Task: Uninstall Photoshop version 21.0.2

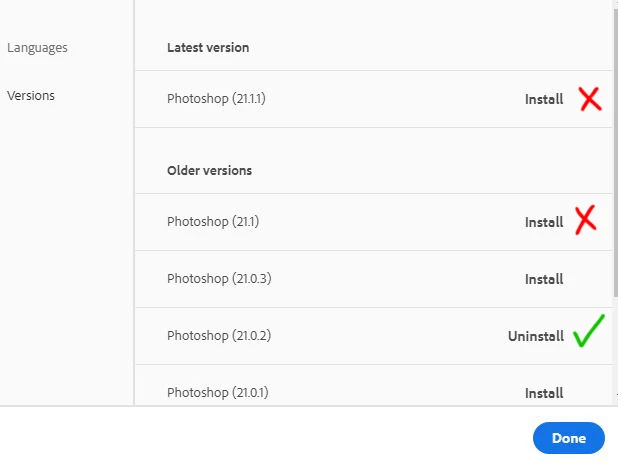Action: pos(536,336)
